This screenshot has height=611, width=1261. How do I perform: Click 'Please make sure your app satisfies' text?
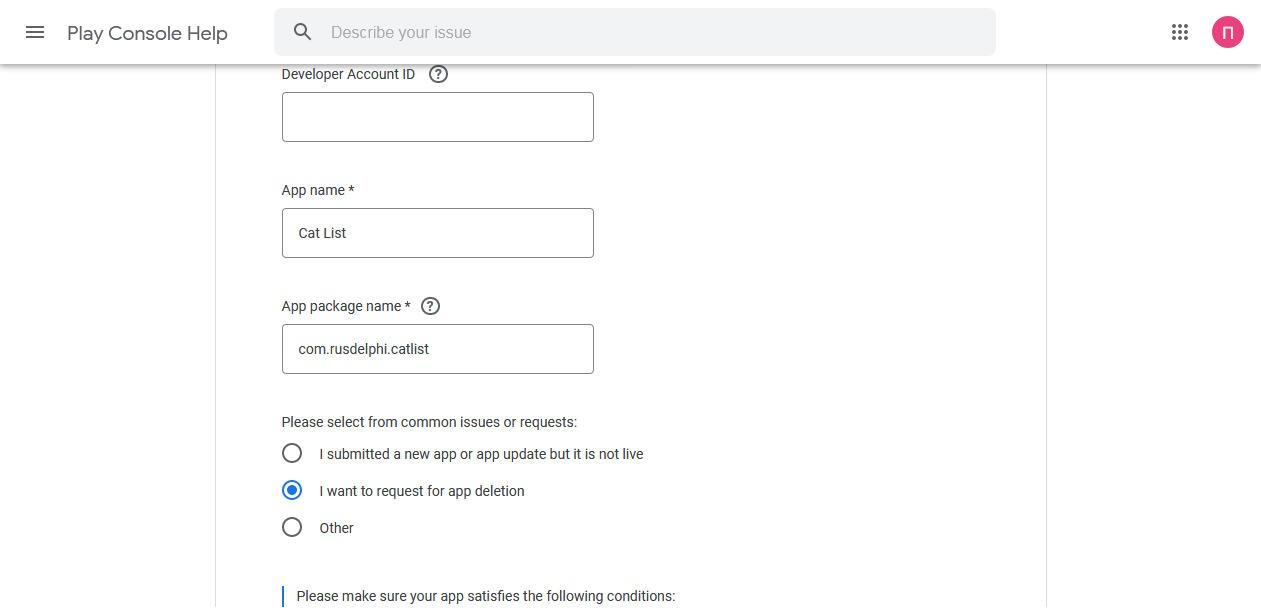486,596
